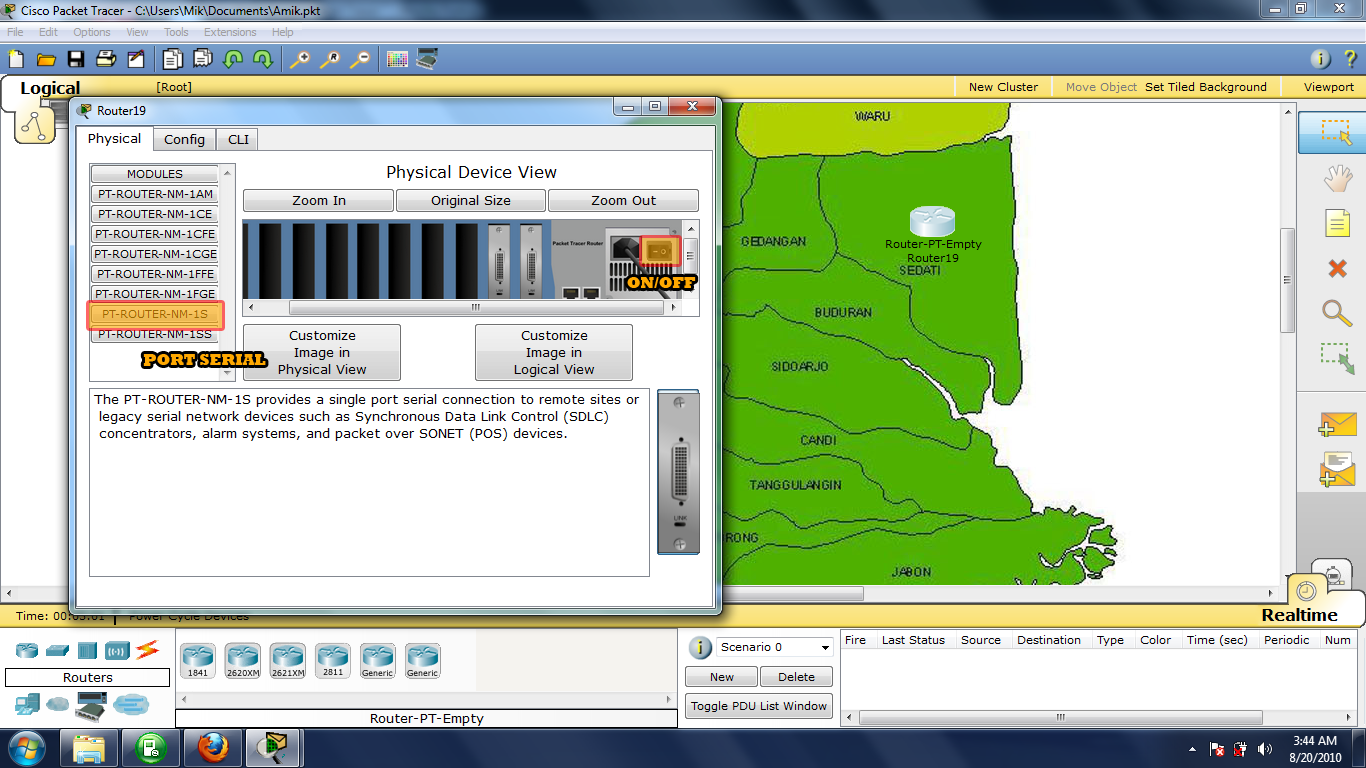The image size is (1366, 768).
Task: Pick the 1841 router model
Action: [x=197, y=662]
